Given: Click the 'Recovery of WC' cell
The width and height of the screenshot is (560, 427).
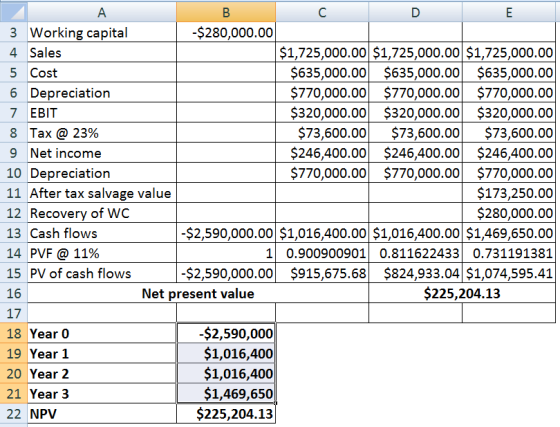Looking at the screenshot, I should [x=102, y=213].
